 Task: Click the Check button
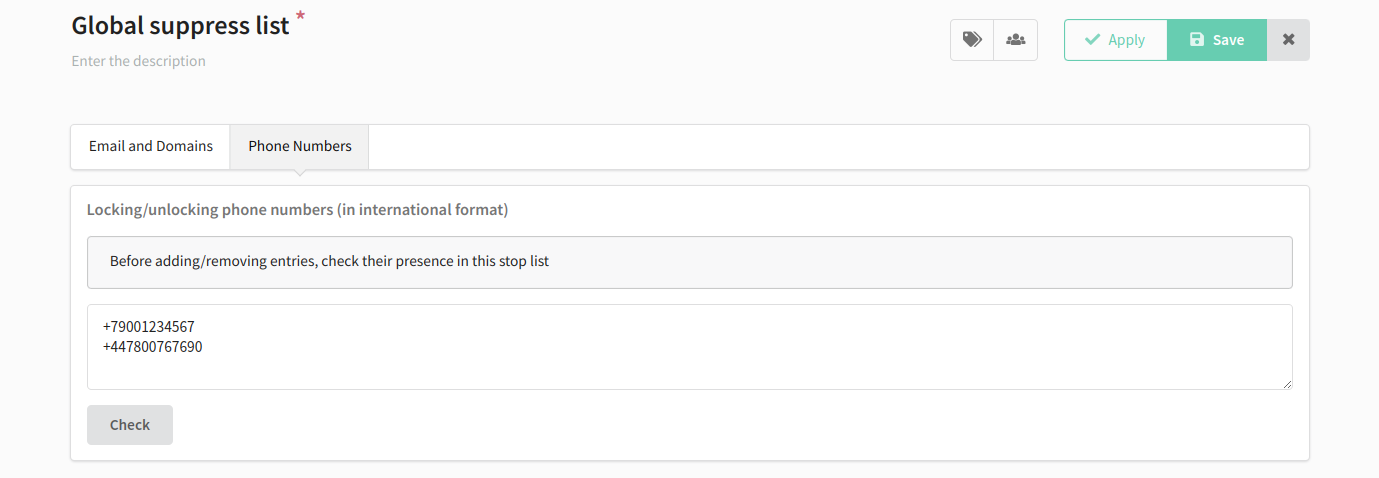[x=130, y=425]
